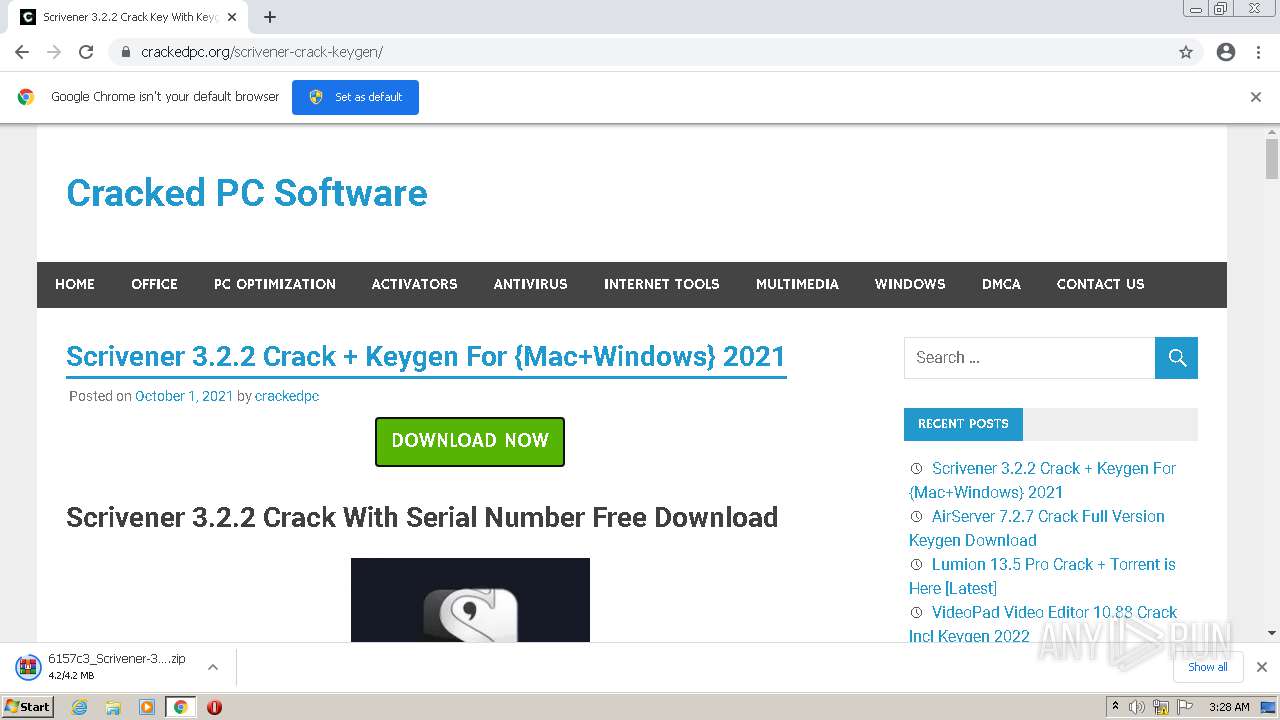Close the downloads bar
Image resolution: width=1280 pixels, height=720 pixels.
click(x=1262, y=667)
